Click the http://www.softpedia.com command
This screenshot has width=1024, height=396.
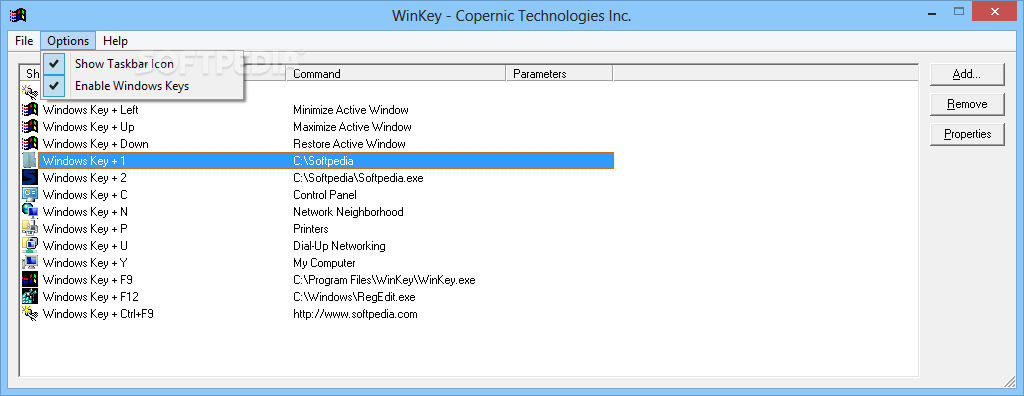355,314
